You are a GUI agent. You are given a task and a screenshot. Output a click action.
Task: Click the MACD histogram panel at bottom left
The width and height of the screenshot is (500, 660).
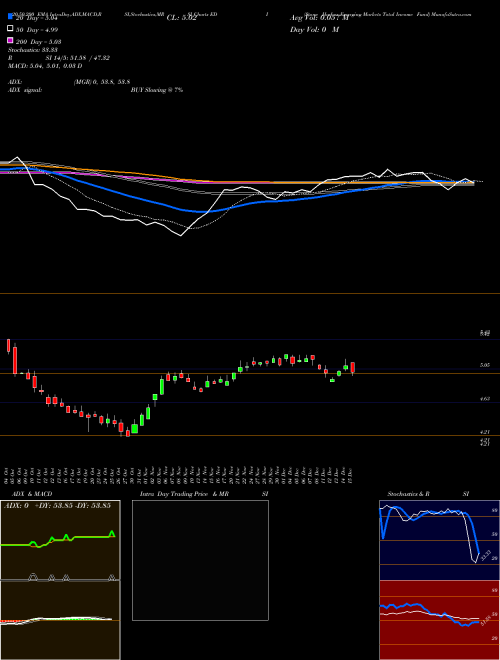60,620
